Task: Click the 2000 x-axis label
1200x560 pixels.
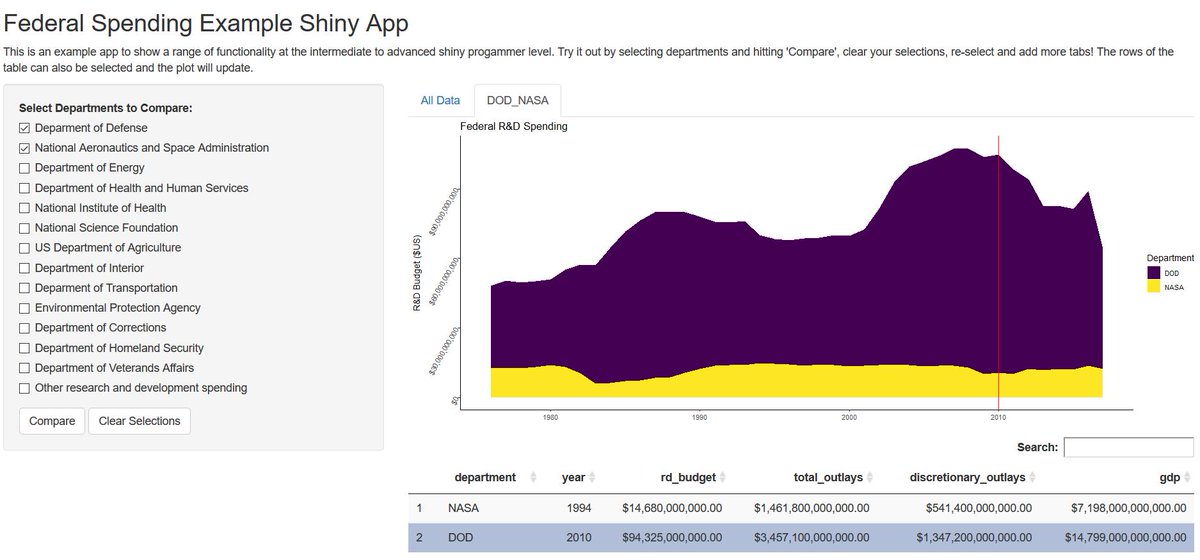Action: (849, 417)
